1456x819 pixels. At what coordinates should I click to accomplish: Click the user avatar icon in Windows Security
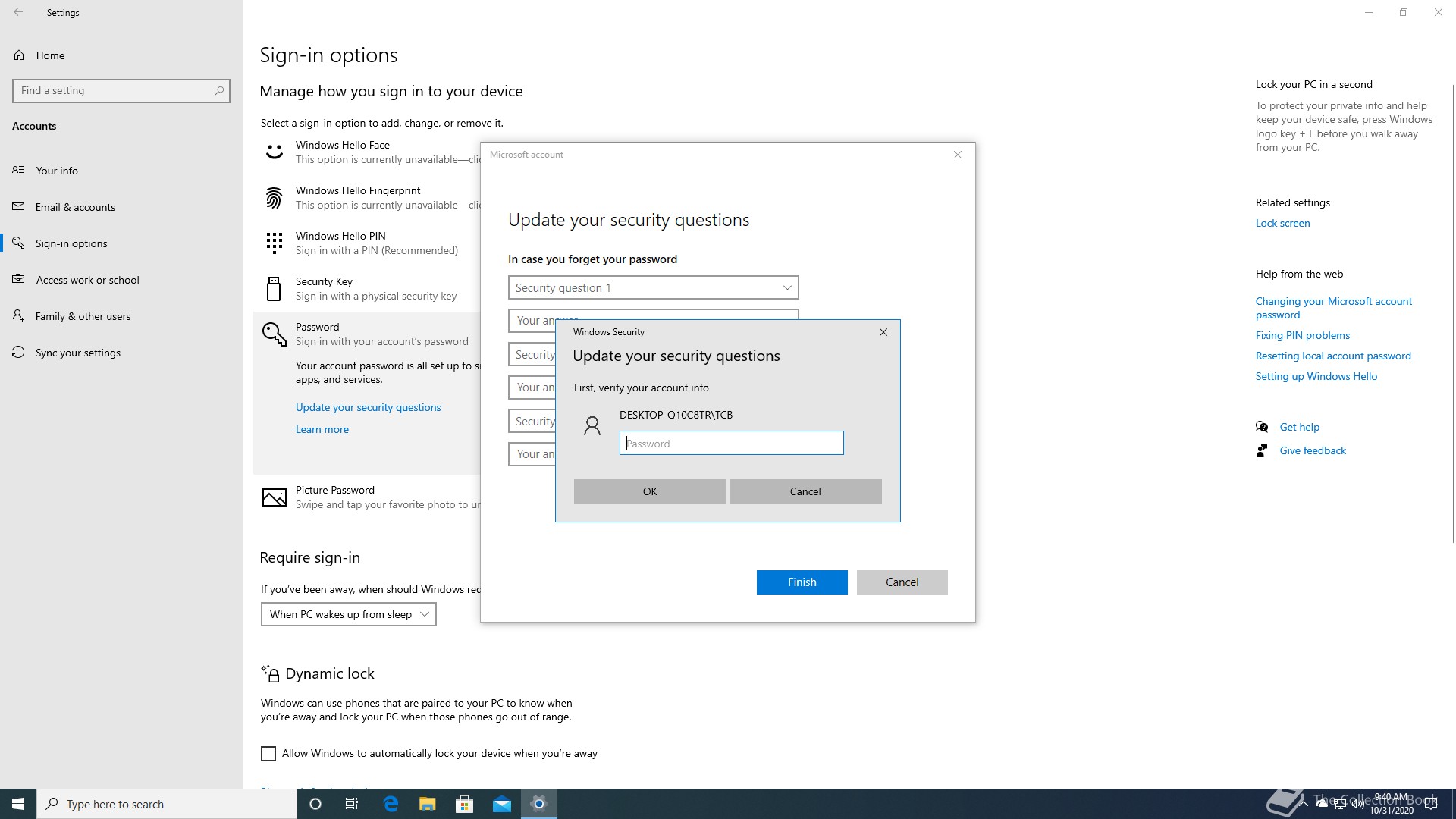pyautogui.click(x=592, y=425)
